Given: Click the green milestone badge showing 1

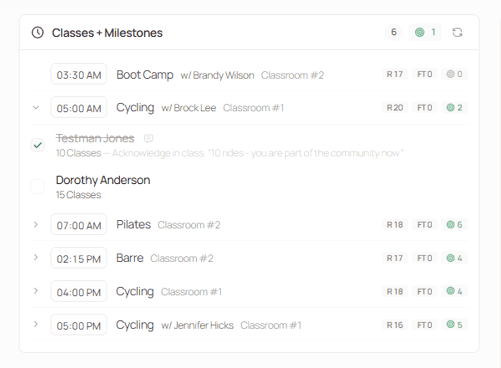Looking at the screenshot, I should click(x=425, y=32).
